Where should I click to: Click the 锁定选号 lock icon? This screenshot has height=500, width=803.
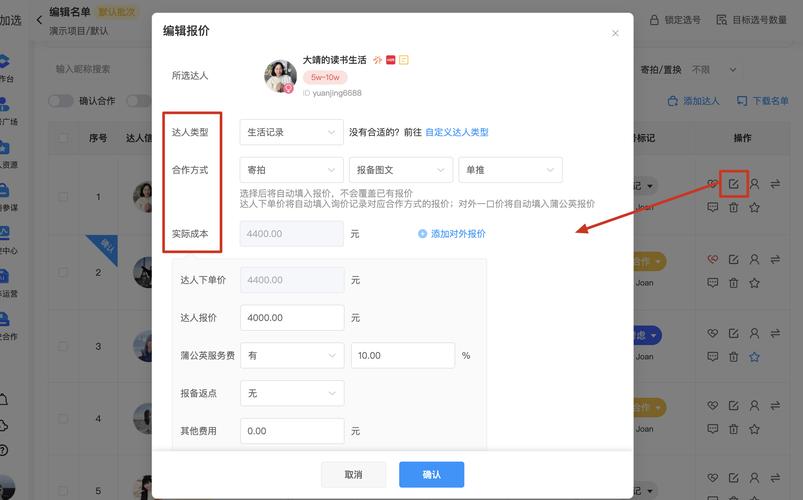pos(655,20)
